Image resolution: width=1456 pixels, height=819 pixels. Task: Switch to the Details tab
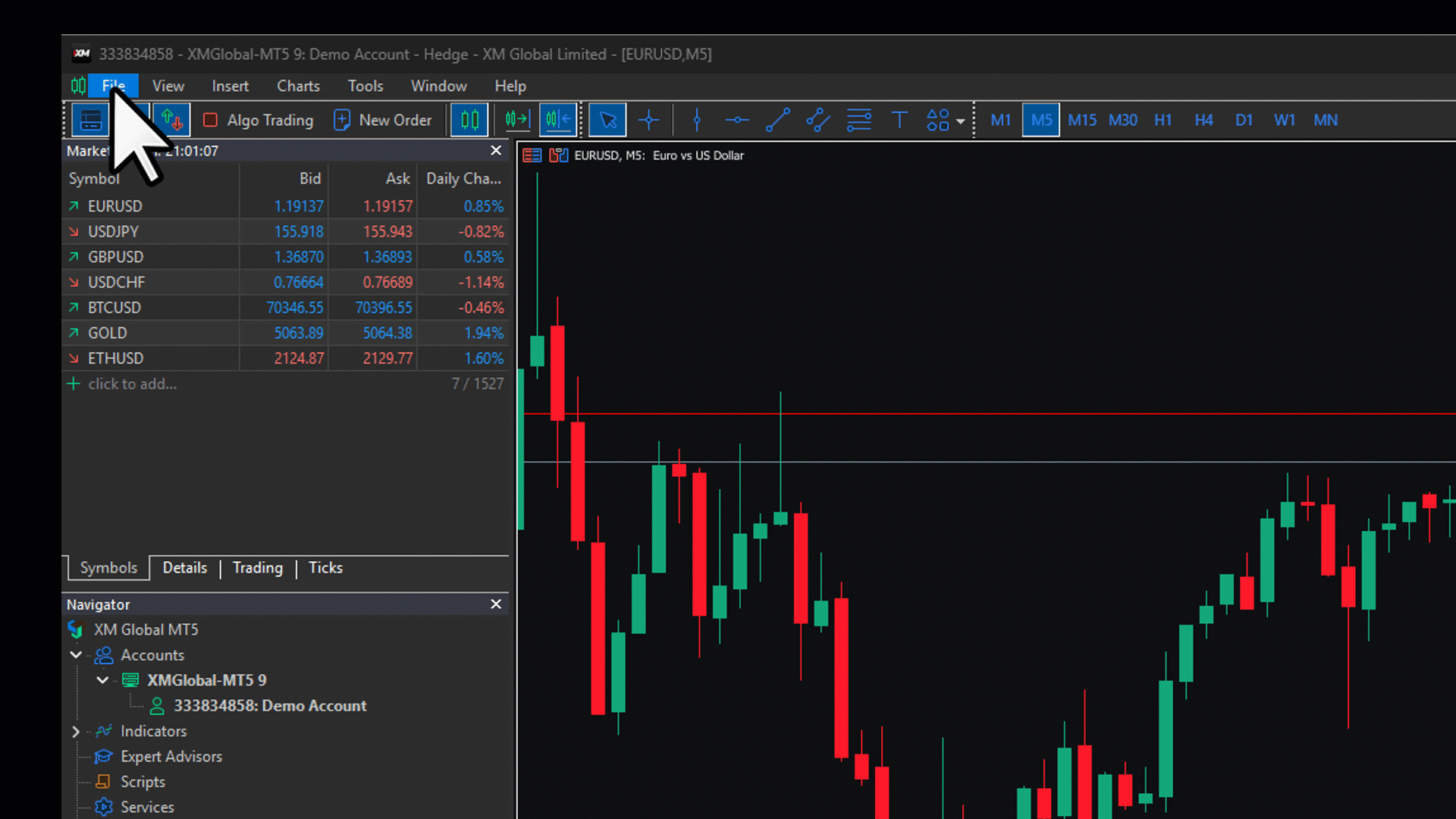click(x=185, y=567)
